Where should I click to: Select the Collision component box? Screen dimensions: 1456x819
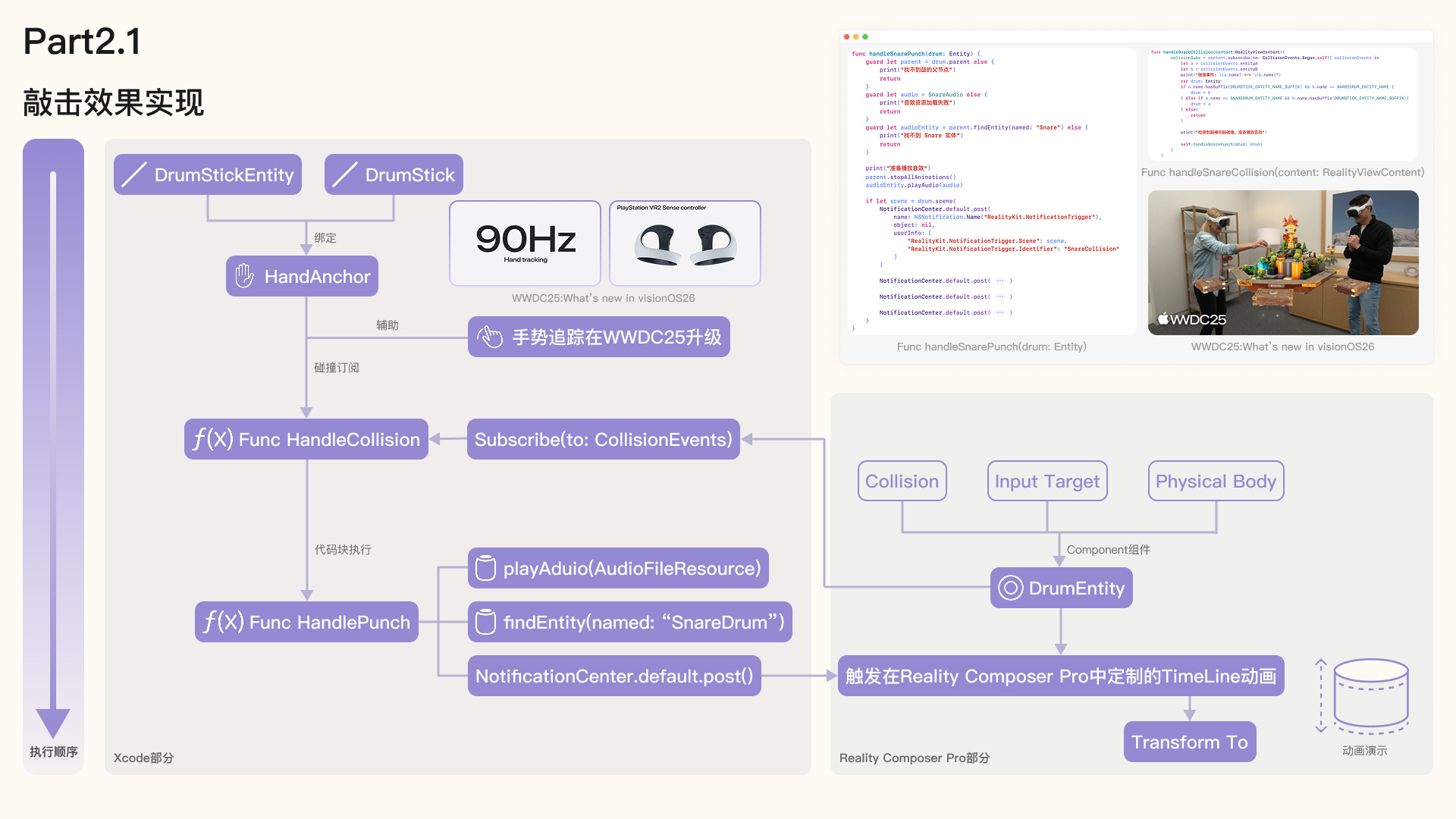(902, 481)
